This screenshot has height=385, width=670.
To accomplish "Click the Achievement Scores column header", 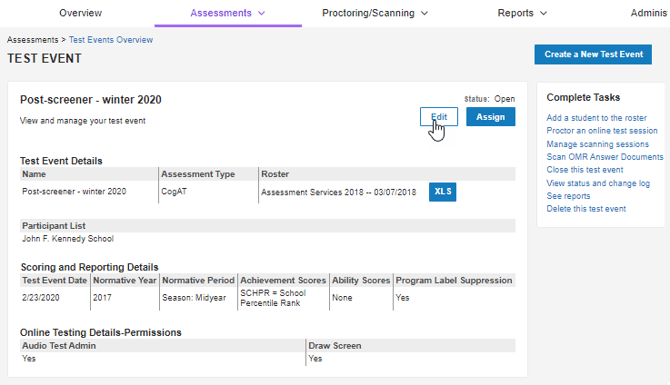I will [283, 280].
